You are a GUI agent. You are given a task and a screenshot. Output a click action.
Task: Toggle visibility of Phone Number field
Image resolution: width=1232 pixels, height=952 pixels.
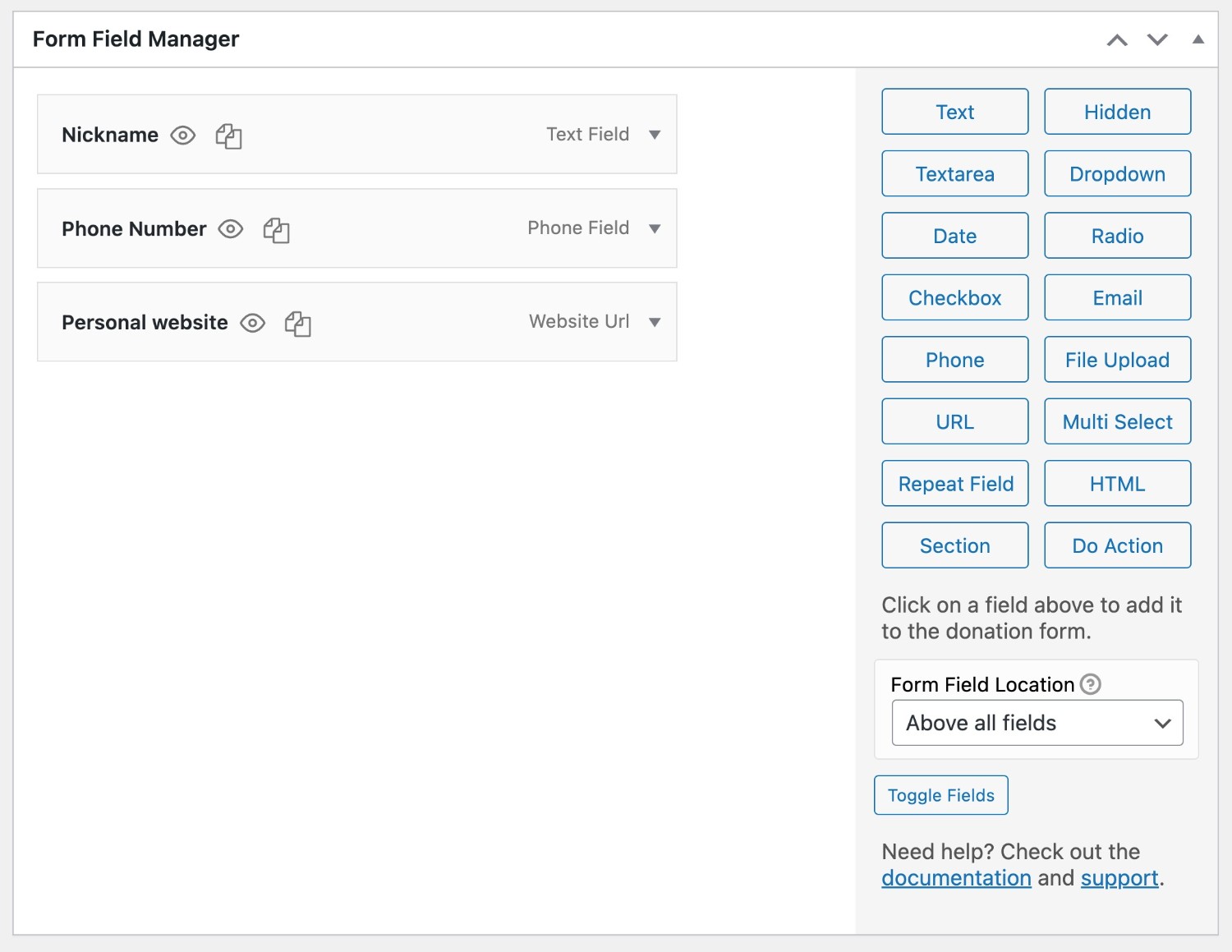231,229
